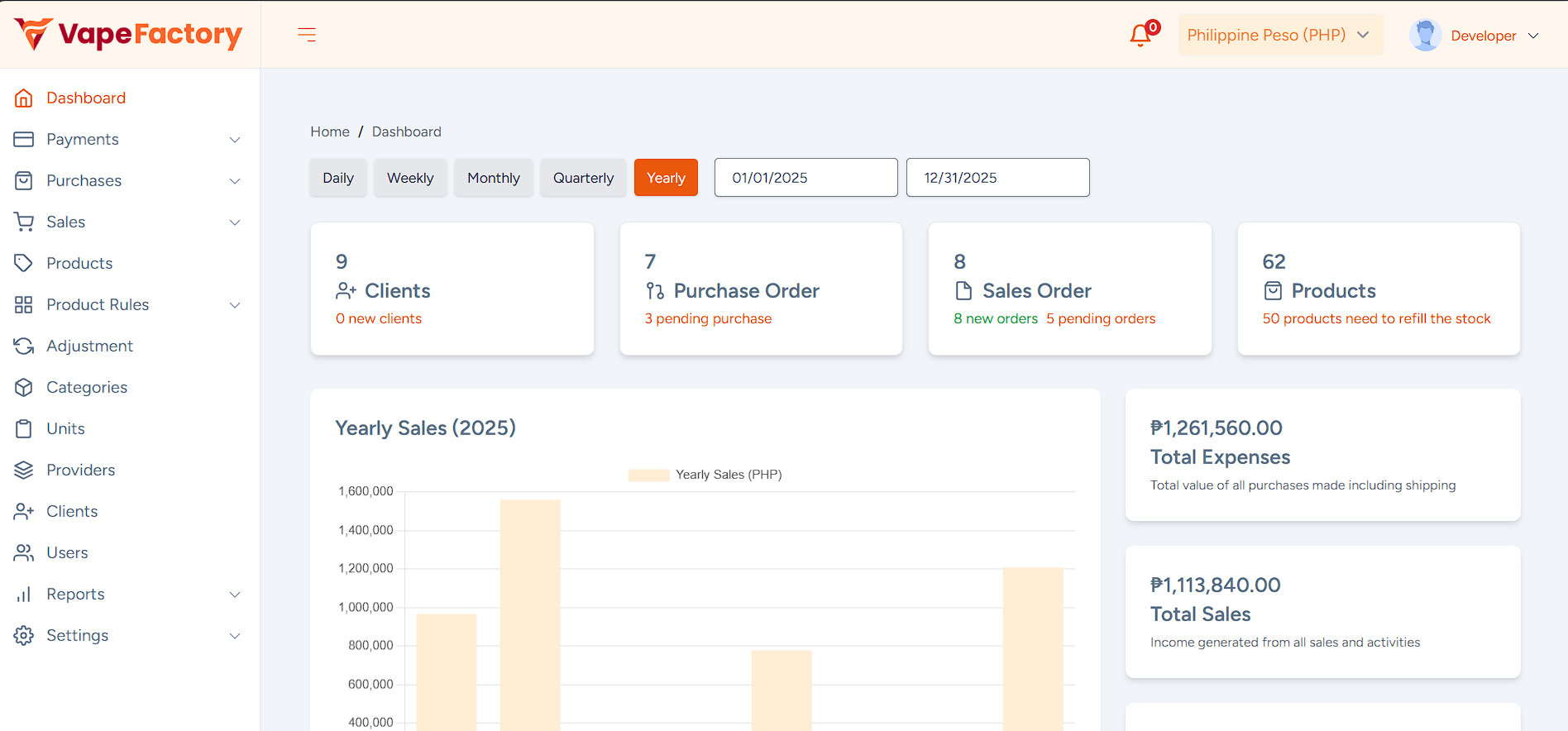This screenshot has width=1568, height=731.
Task: Toggle the sidebar hamburger menu icon
Action: click(307, 35)
